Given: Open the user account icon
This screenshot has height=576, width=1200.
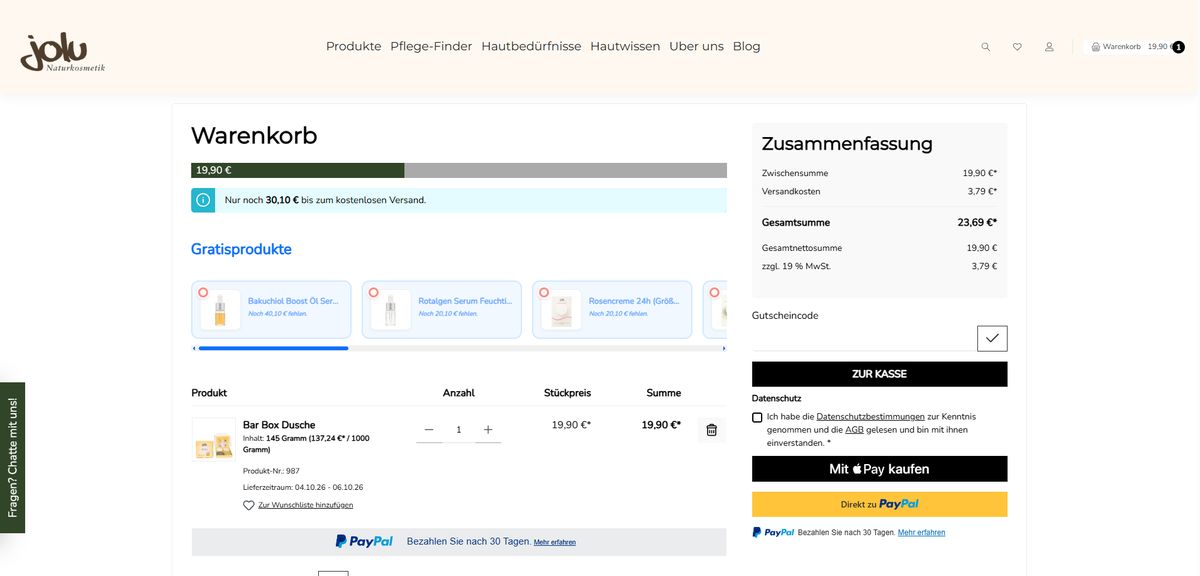Looking at the screenshot, I should click(1049, 47).
